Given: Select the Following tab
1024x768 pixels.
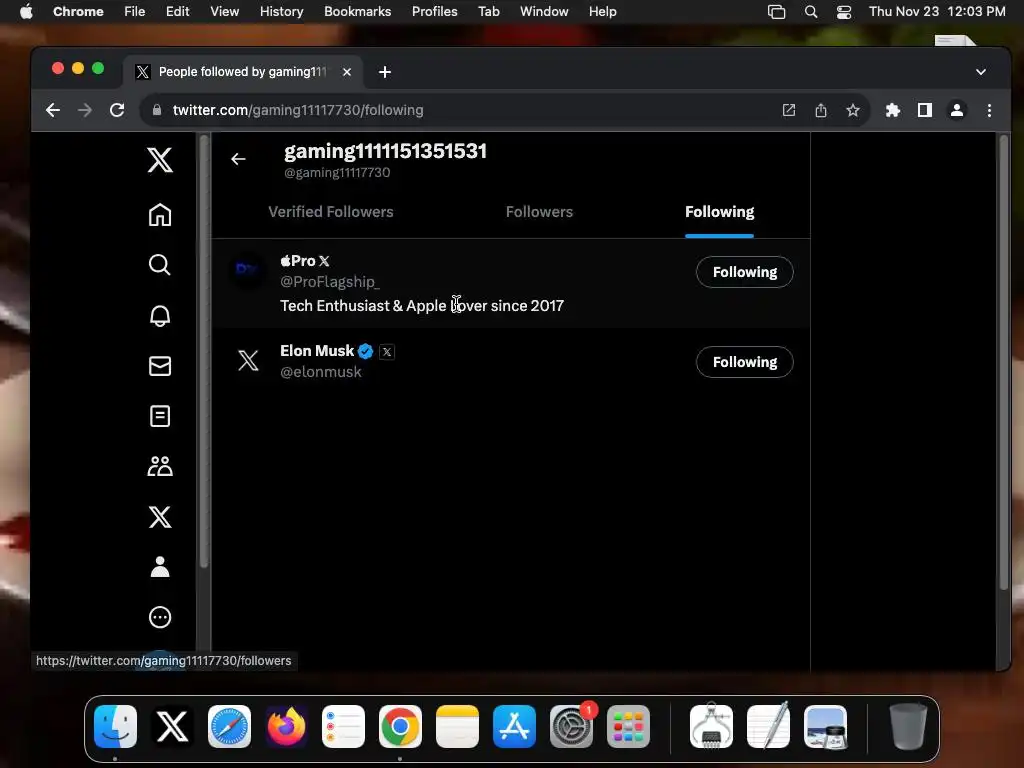Looking at the screenshot, I should point(719,212).
